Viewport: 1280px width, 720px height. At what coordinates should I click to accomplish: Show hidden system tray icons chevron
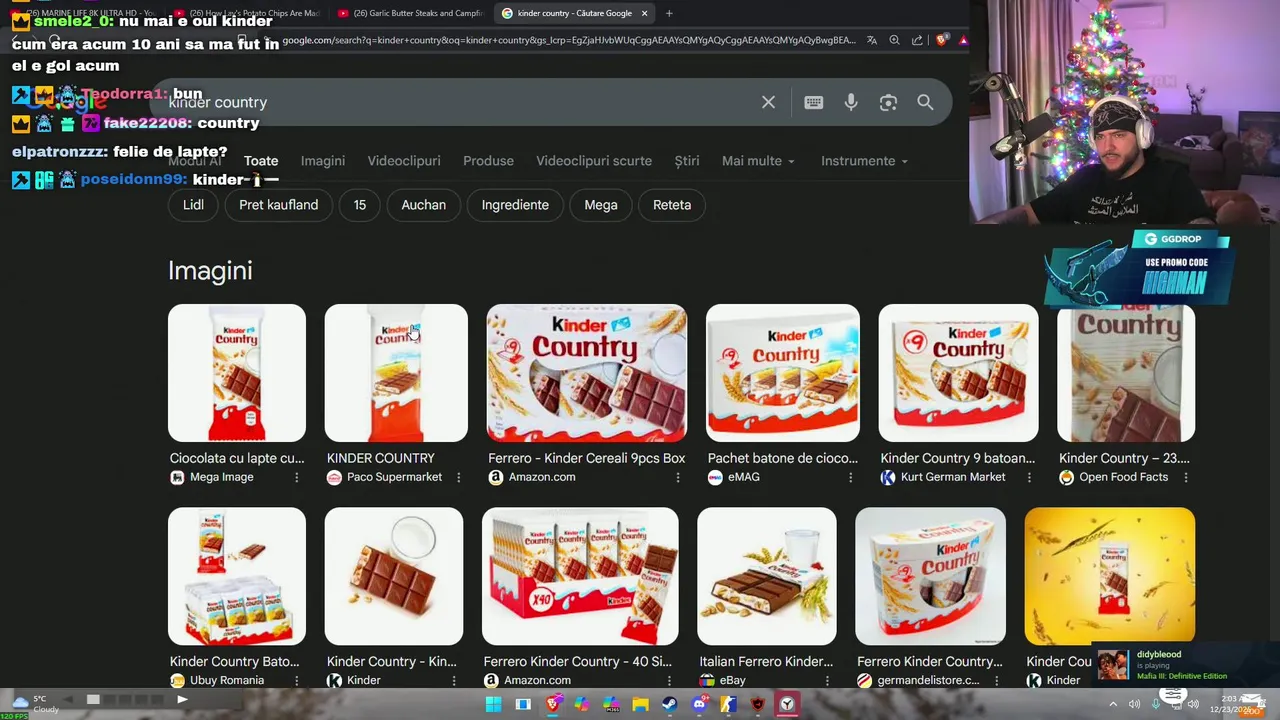pos(1113,704)
